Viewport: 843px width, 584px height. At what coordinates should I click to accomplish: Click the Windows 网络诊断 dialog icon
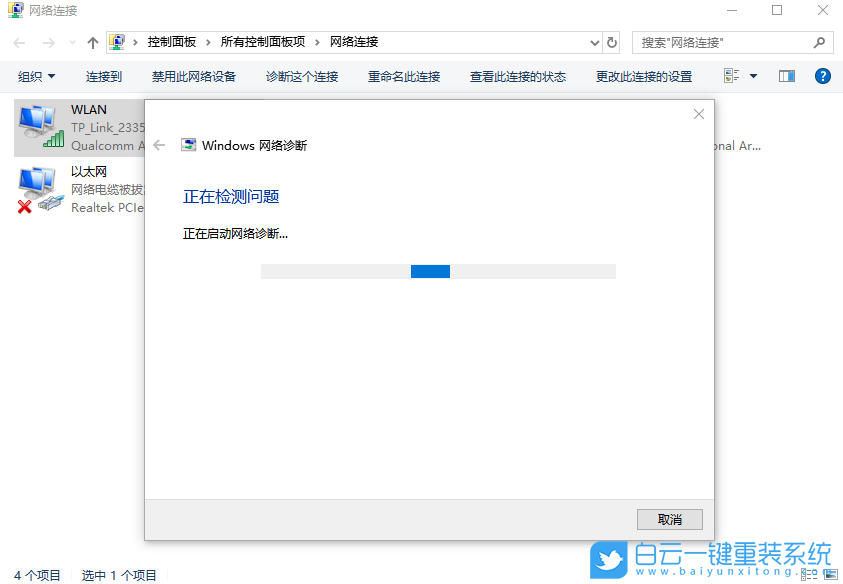point(186,144)
